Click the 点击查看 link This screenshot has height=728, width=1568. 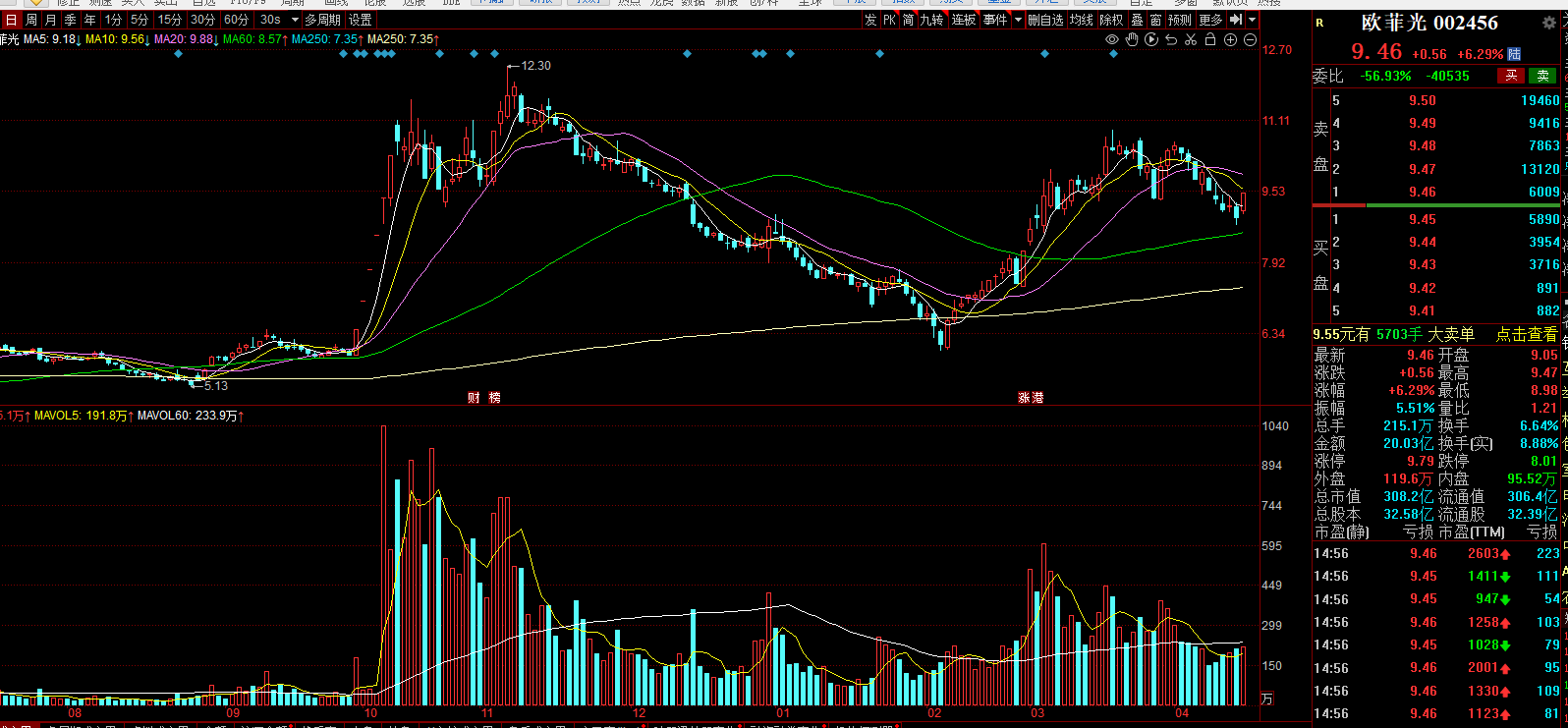click(x=1526, y=334)
